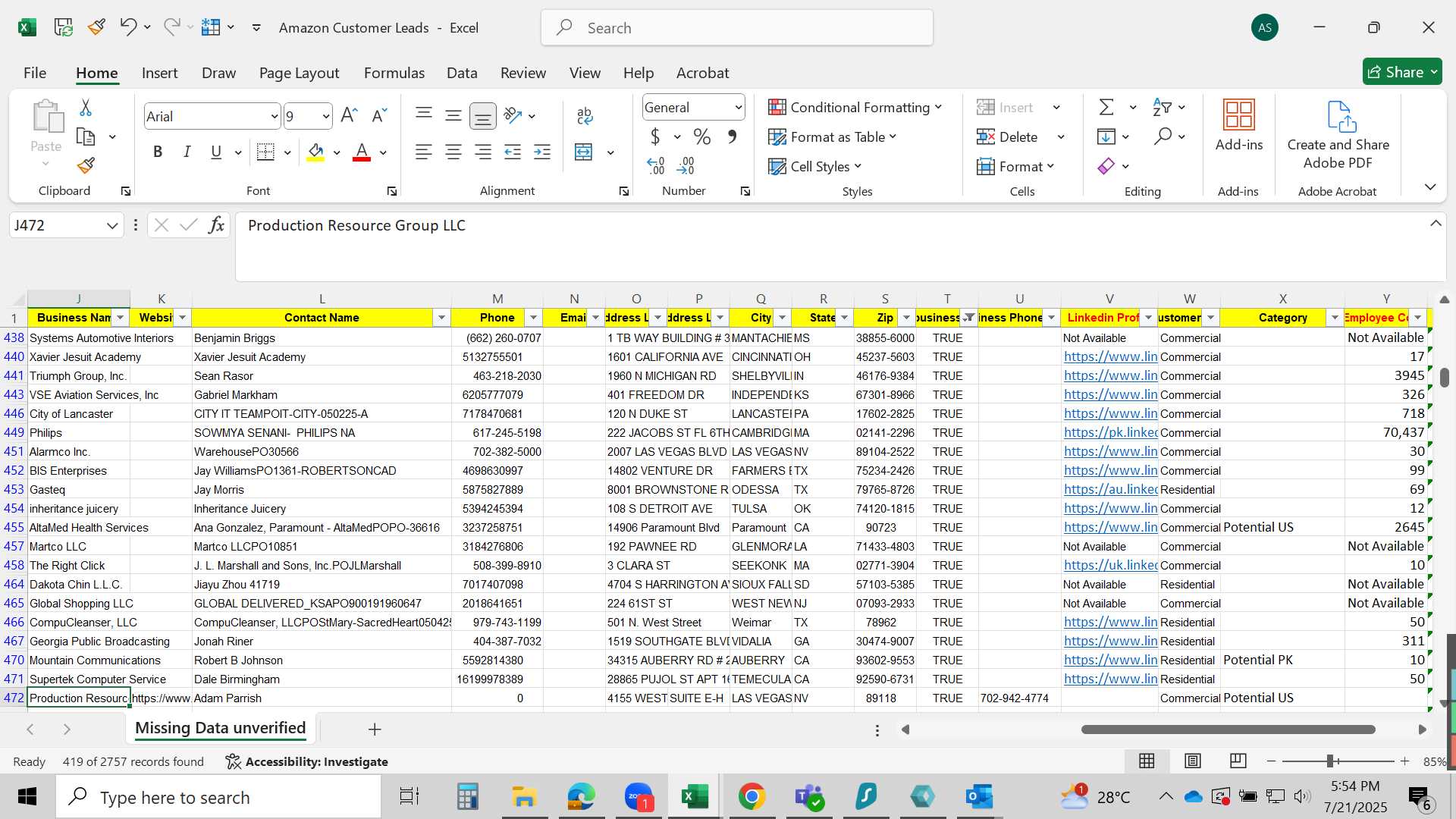
Task: Click the Sort & Filter icon
Action: click(x=1162, y=107)
